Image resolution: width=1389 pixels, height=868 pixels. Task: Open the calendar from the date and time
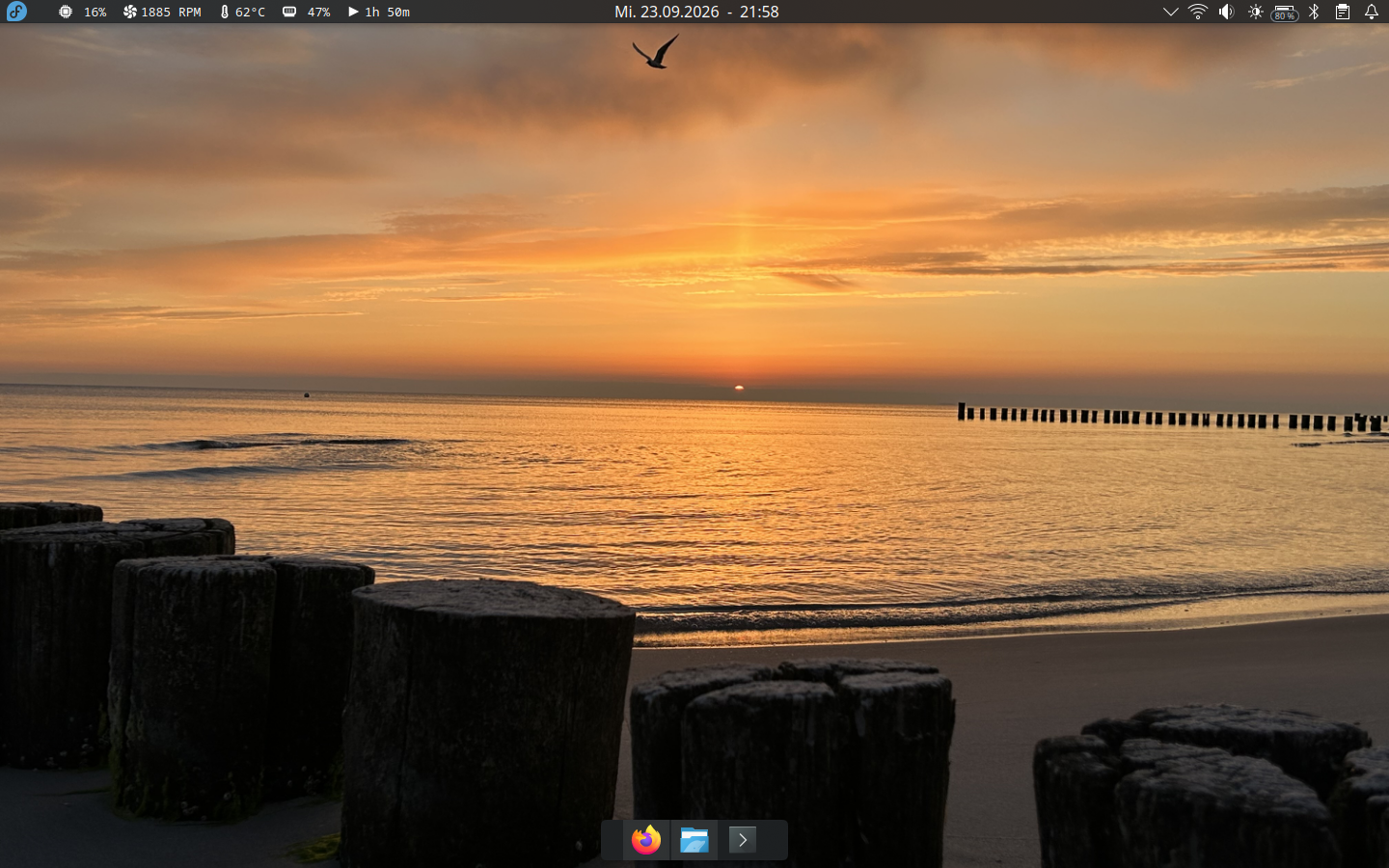(x=696, y=12)
